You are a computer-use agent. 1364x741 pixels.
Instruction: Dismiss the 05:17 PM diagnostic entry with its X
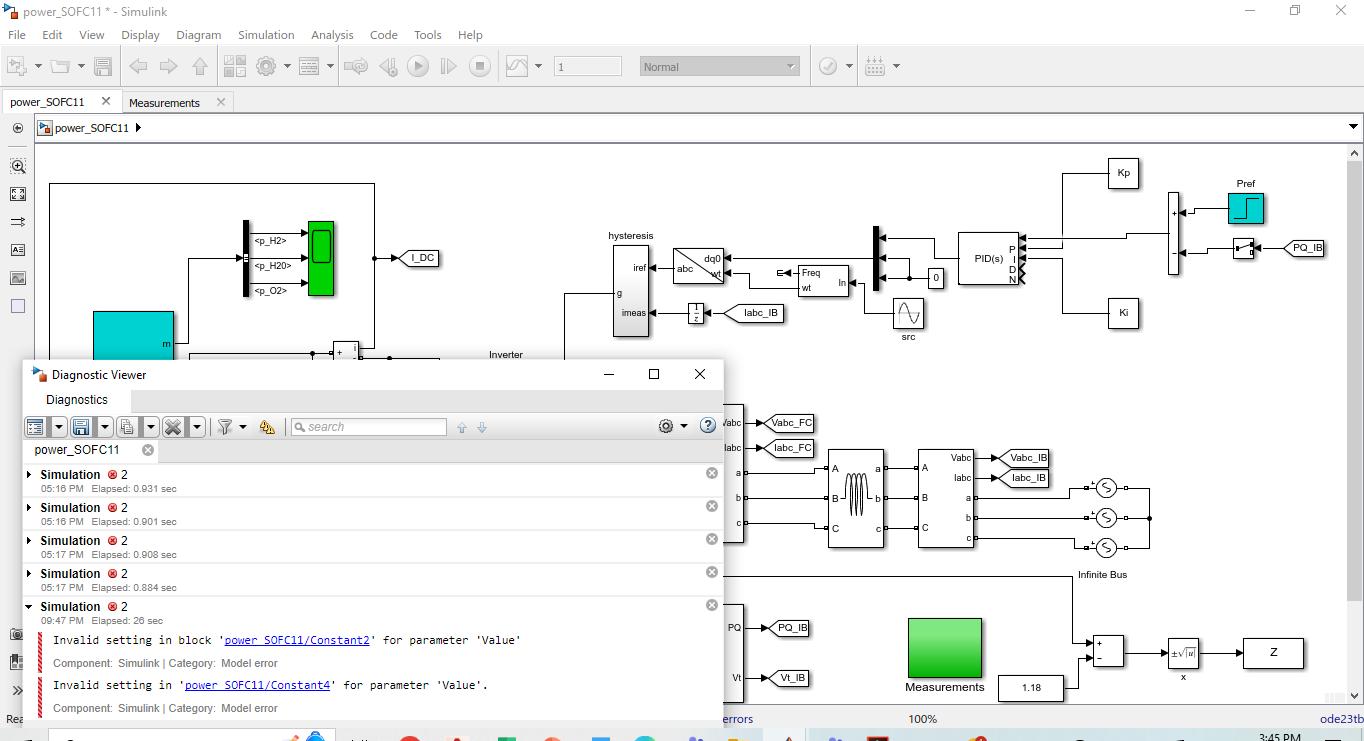coord(711,538)
